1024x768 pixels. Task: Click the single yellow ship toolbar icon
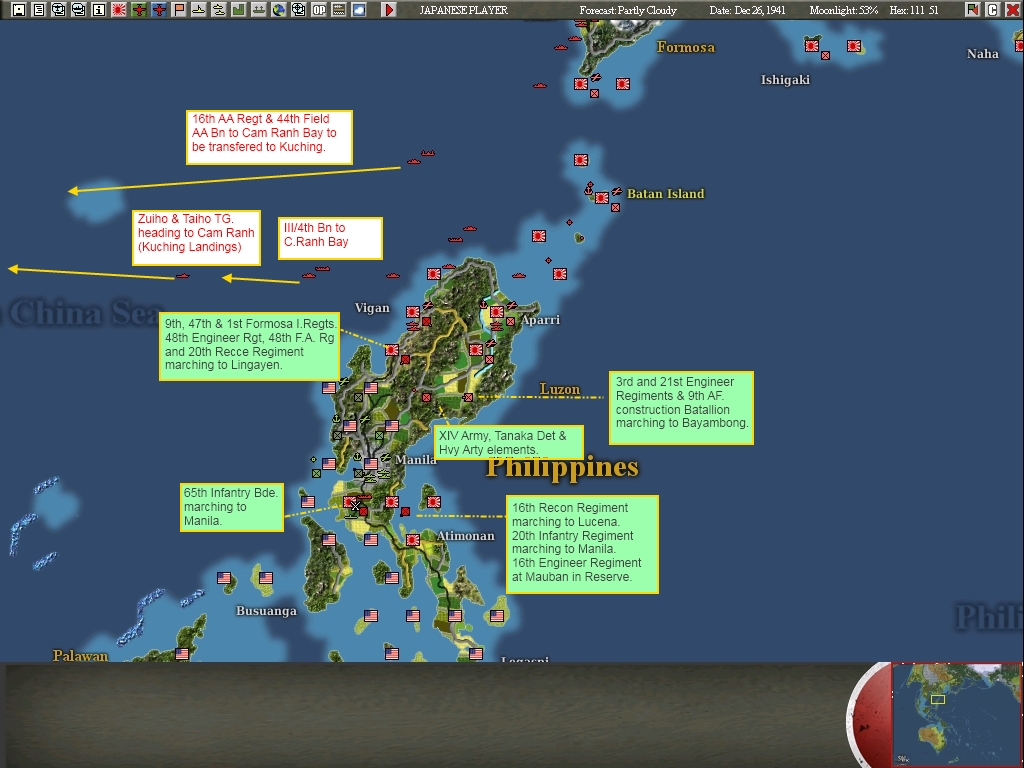199,10
